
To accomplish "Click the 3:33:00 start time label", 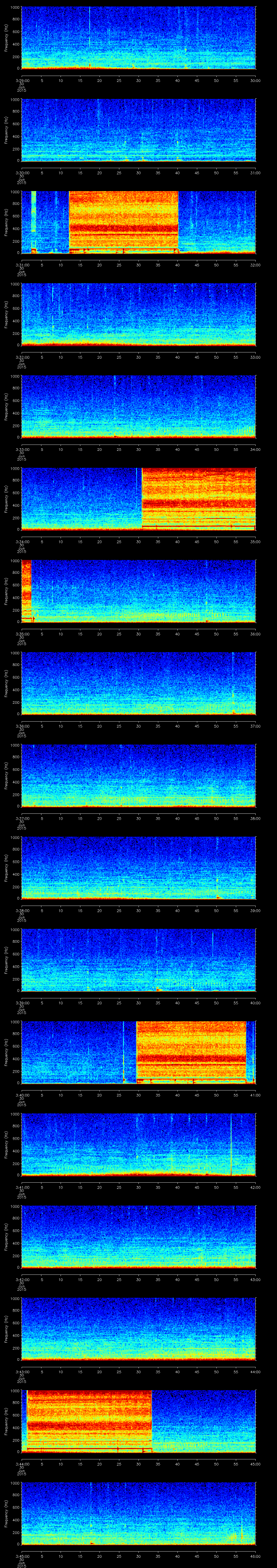I will coord(21,449).
